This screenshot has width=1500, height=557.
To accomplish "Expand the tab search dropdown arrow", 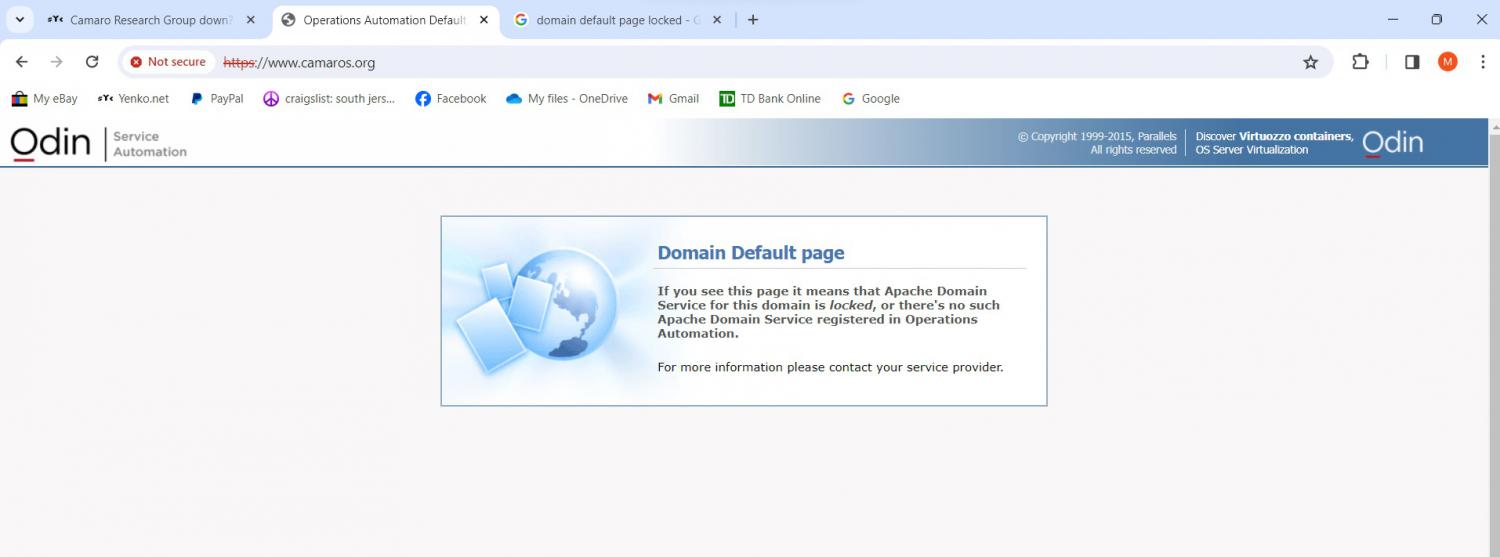I will pos(19,20).
